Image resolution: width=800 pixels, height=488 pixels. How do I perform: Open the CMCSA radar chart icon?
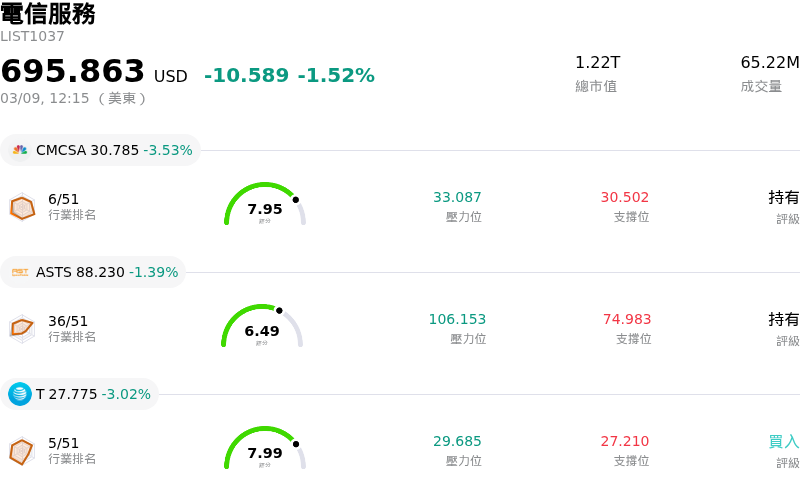pyautogui.click(x=22, y=207)
